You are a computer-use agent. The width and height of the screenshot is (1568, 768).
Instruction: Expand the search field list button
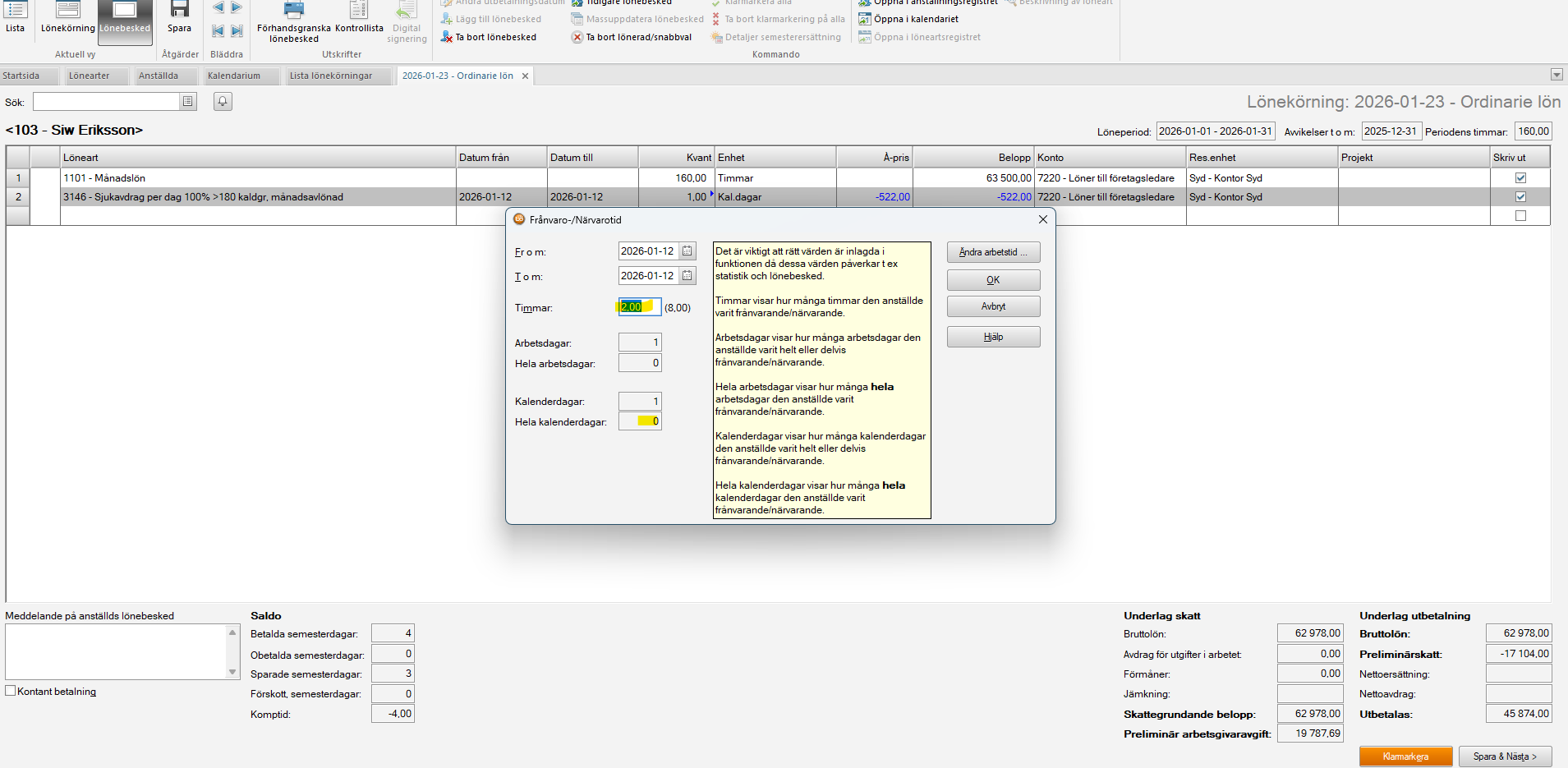188,101
